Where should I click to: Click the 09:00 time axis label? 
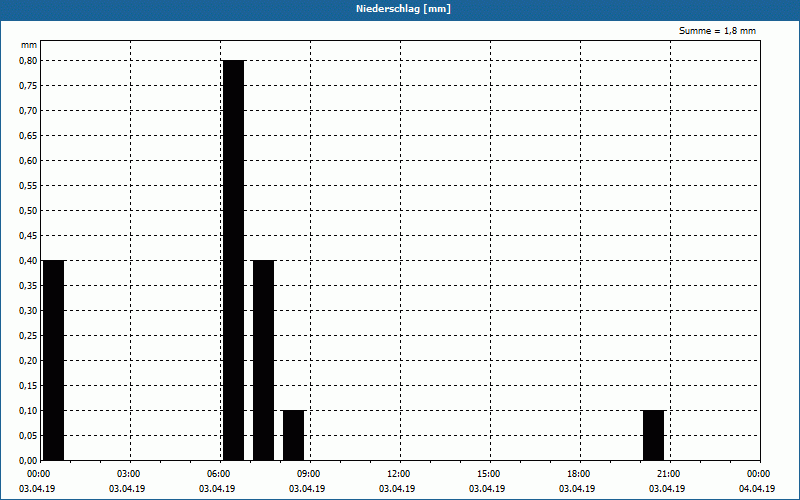pos(309,474)
